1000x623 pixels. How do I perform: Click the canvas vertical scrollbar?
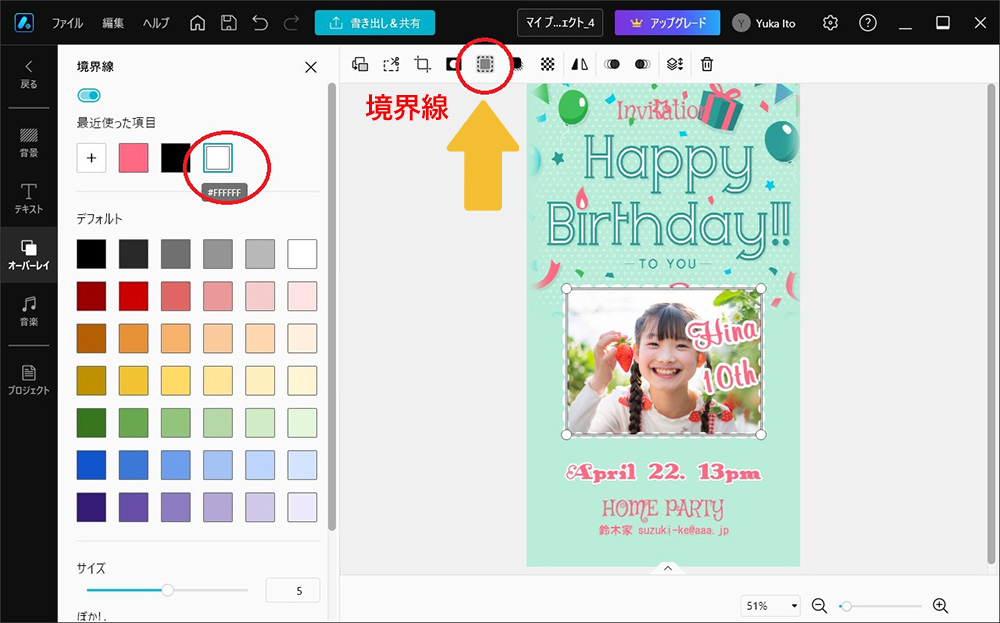point(991,324)
